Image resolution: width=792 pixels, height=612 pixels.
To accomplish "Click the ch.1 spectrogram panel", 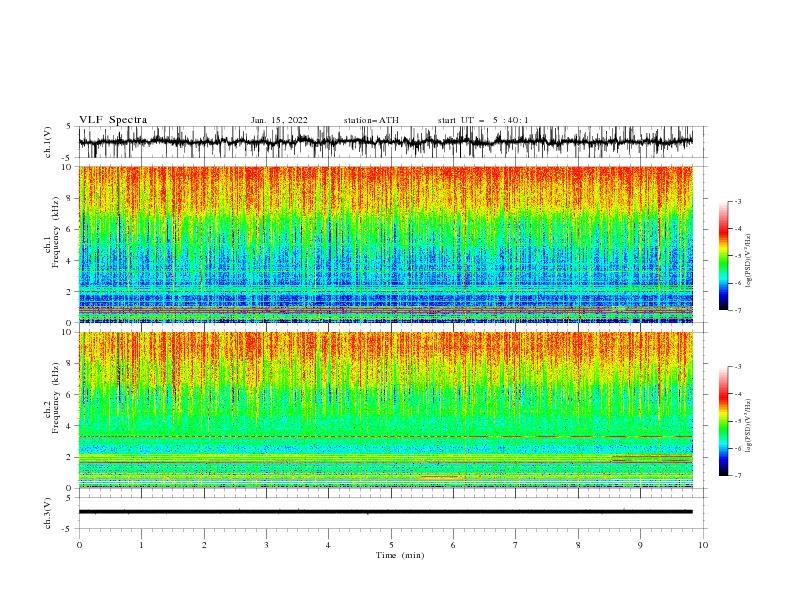I will click(385, 244).
